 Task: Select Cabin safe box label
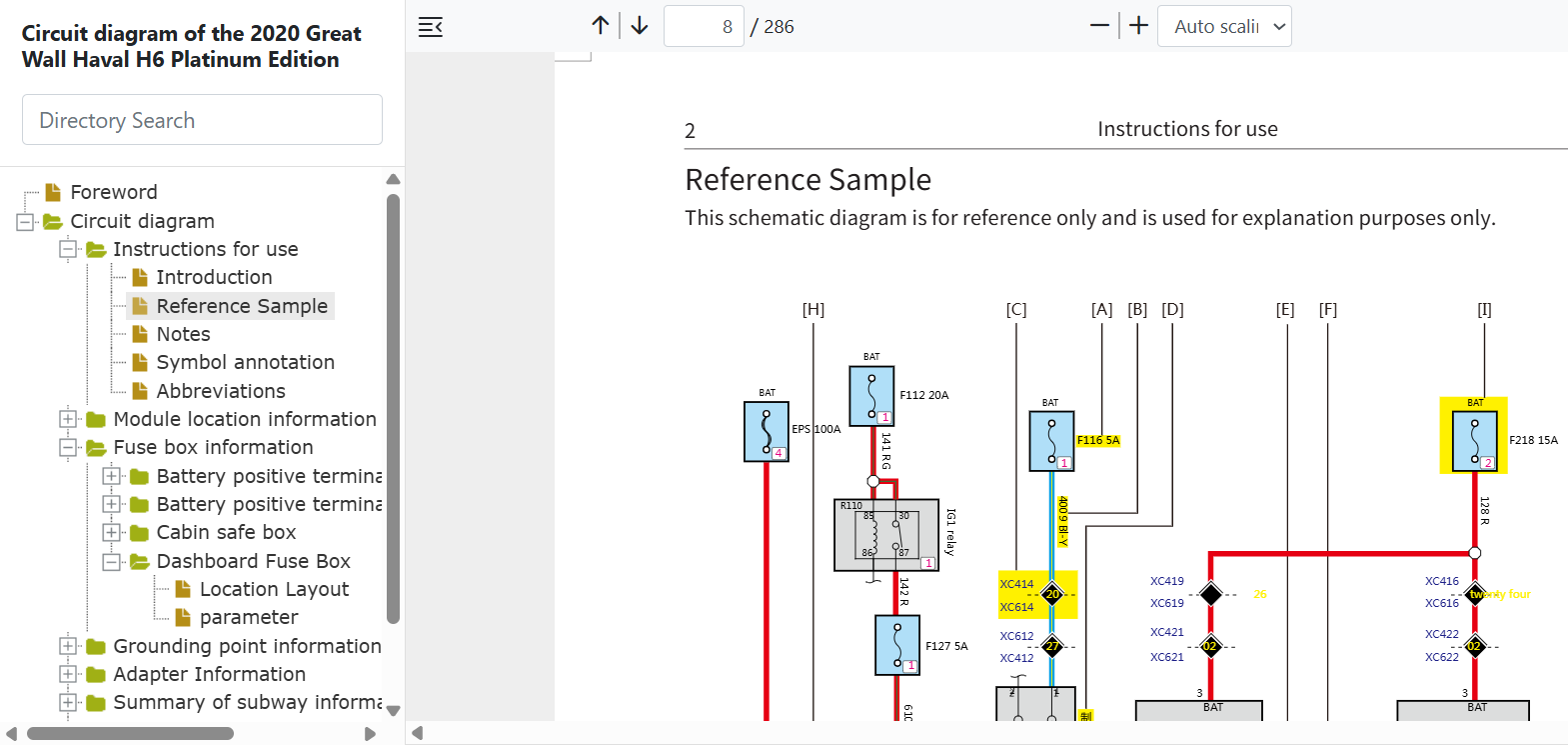click(x=226, y=532)
